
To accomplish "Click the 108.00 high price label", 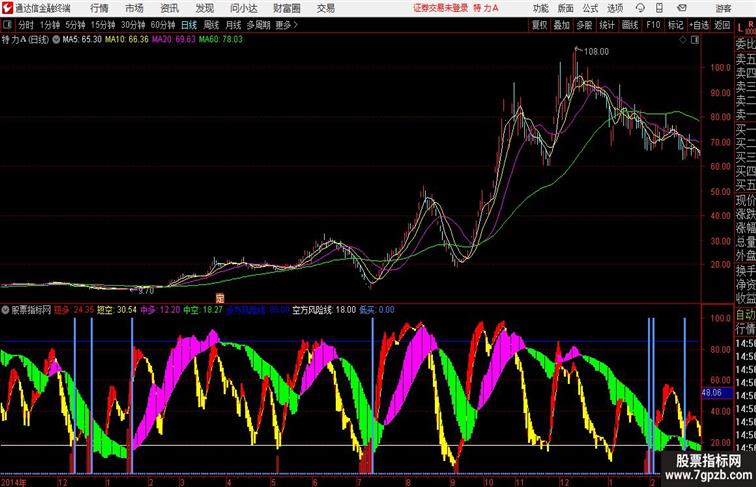I will point(596,52).
